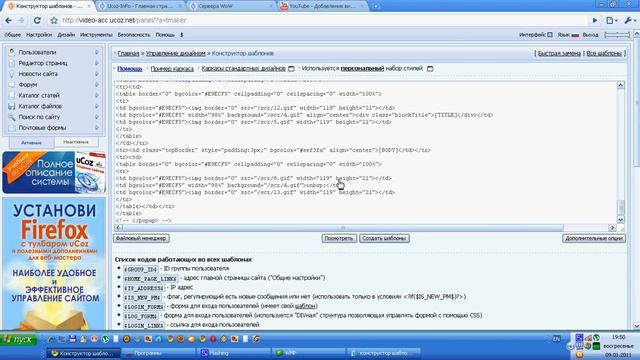The image size is (640, 360).
Task: Open the uCoz Полное описание системы banner
Action: tap(54, 172)
